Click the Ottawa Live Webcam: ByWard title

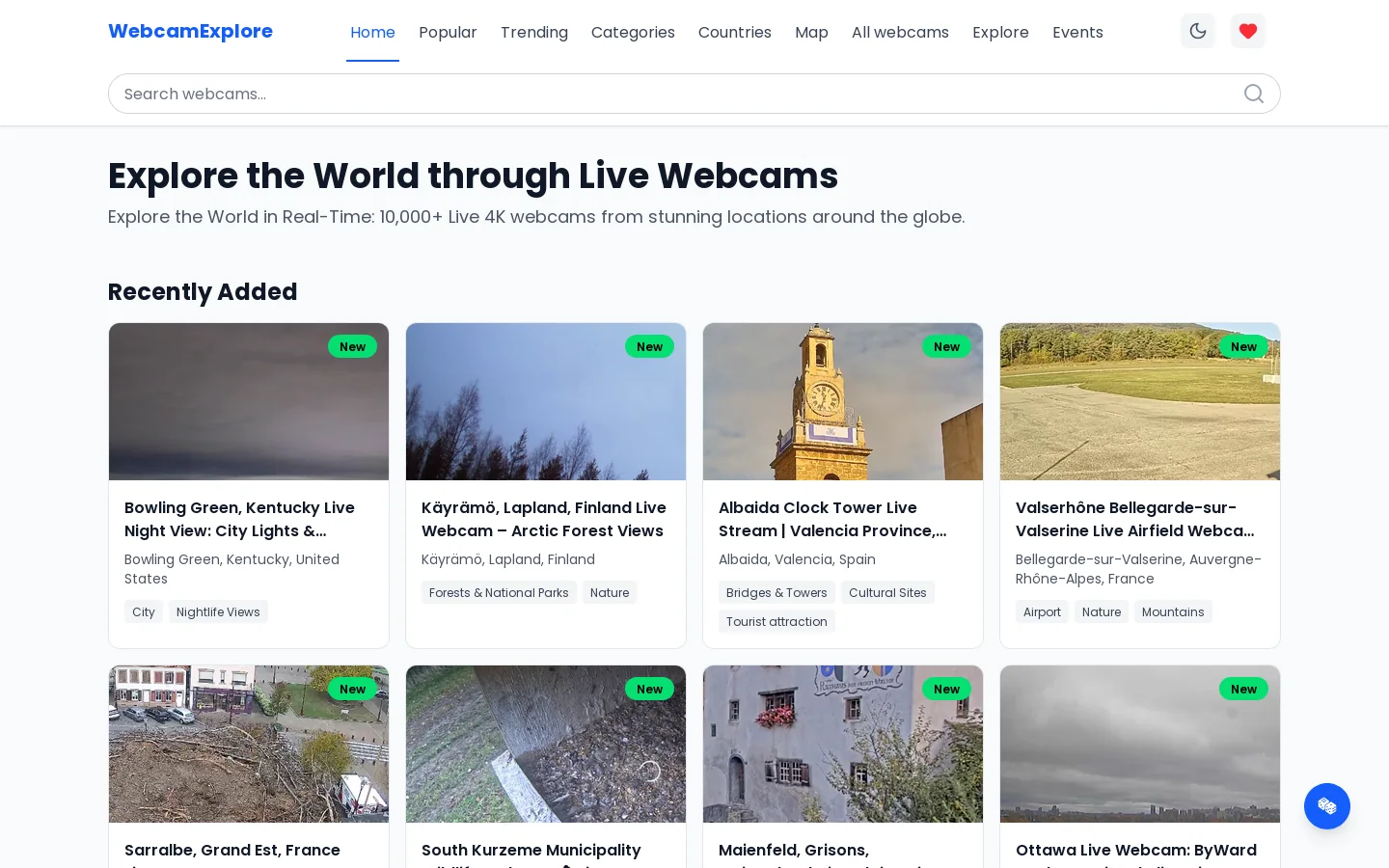(x=1136, y=850)
